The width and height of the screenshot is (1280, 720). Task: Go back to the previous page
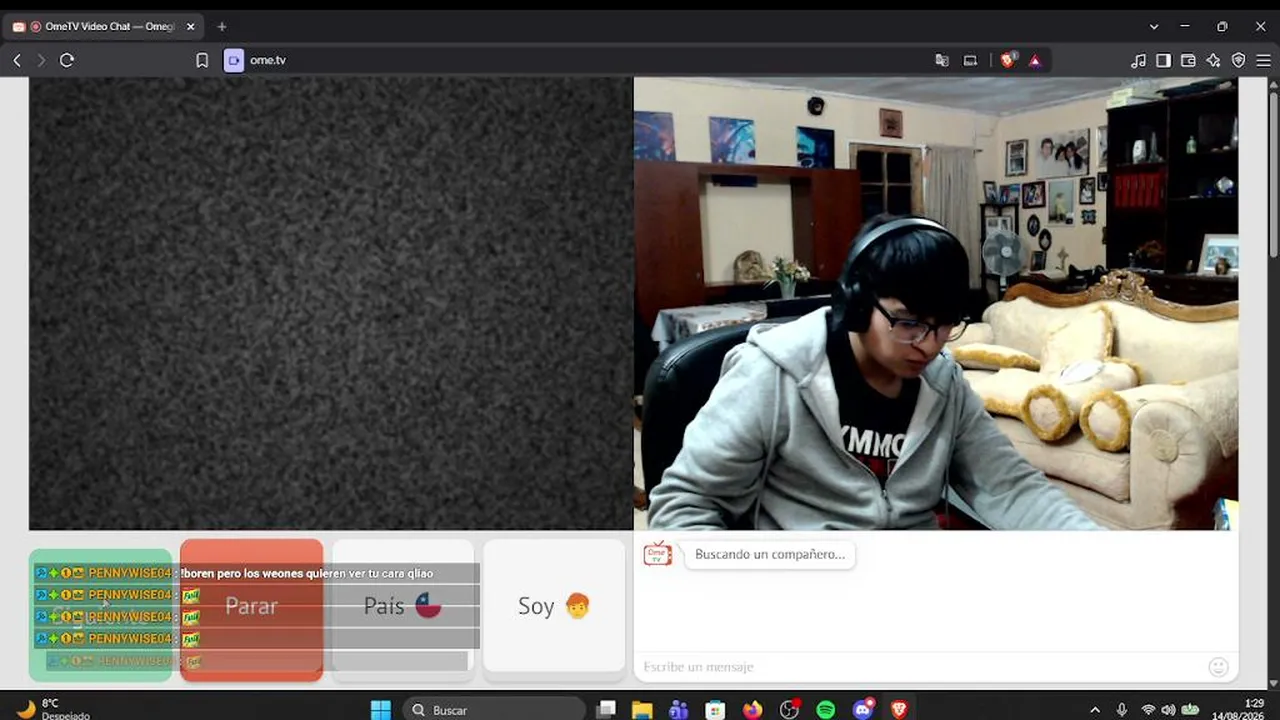tap(17, 60)
